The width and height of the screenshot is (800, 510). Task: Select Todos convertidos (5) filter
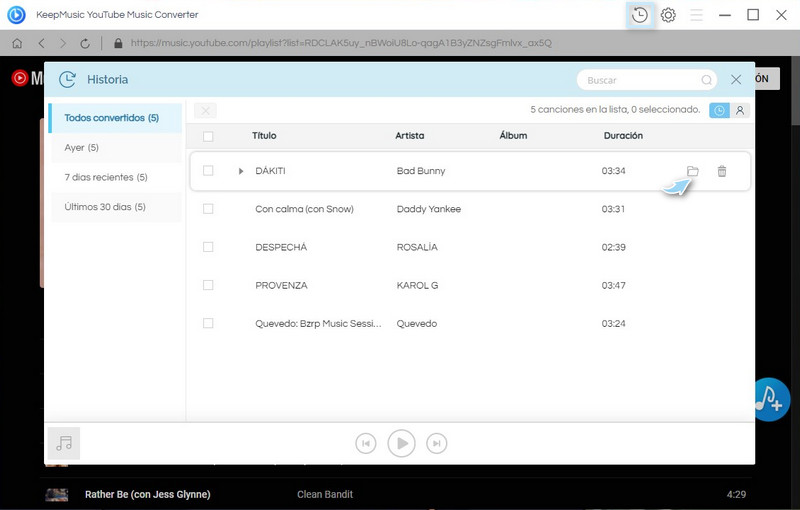click(x=115, y=118)
